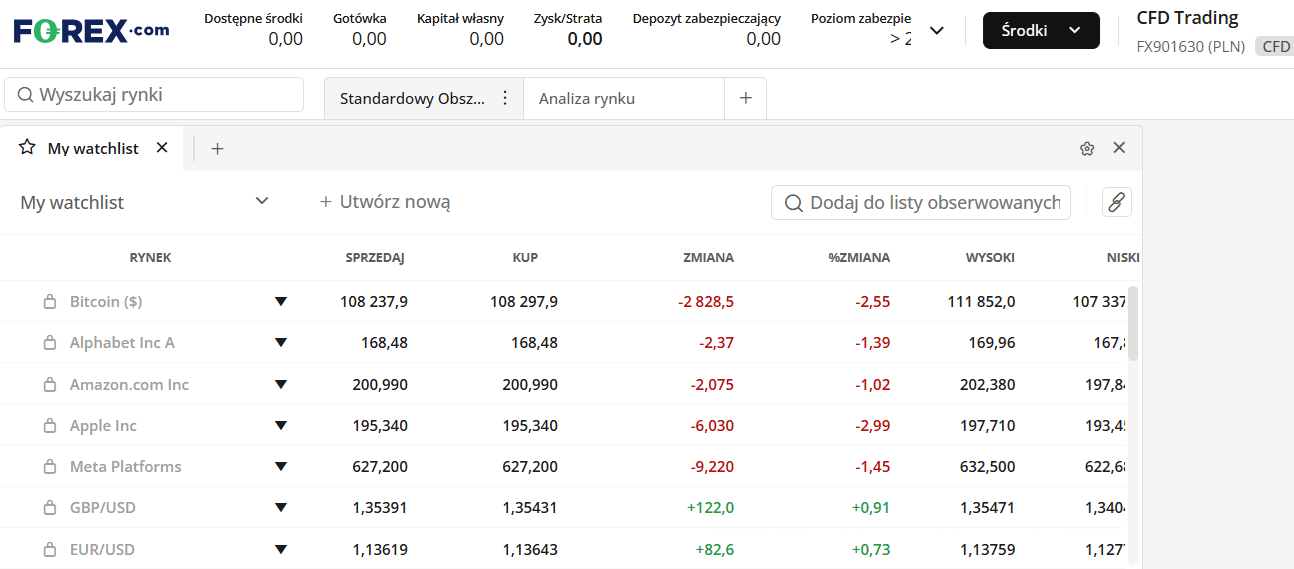Screen dimensions: 1294x569
Task: Click EUR/USD percent change +0,73
Action: coord(870,549)
